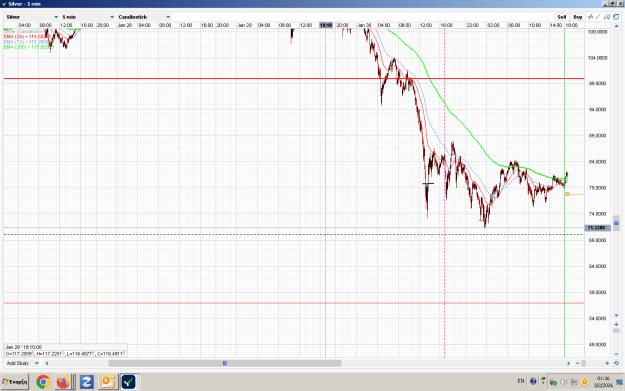Click the red horizontal line near 99

coord(294,79)
